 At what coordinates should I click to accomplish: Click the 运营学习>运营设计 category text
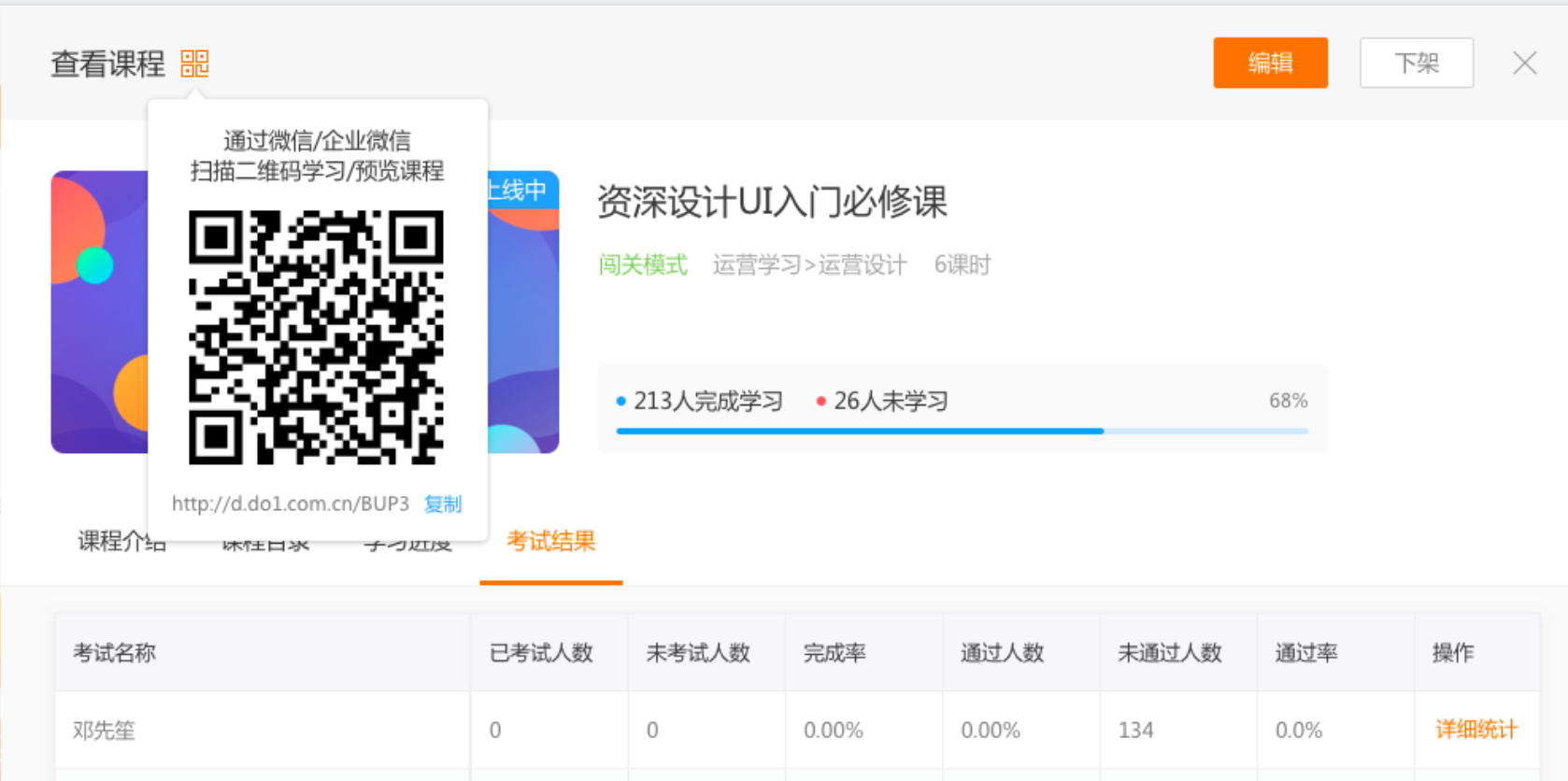(x=809, y=265)
